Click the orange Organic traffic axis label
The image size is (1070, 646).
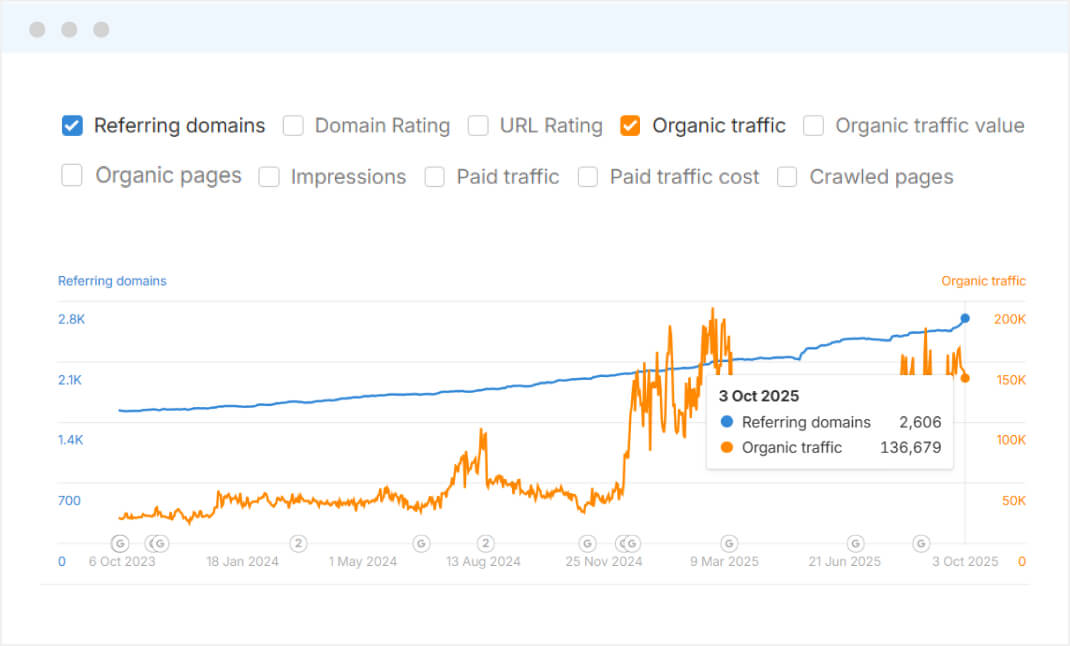coord(983,281)
